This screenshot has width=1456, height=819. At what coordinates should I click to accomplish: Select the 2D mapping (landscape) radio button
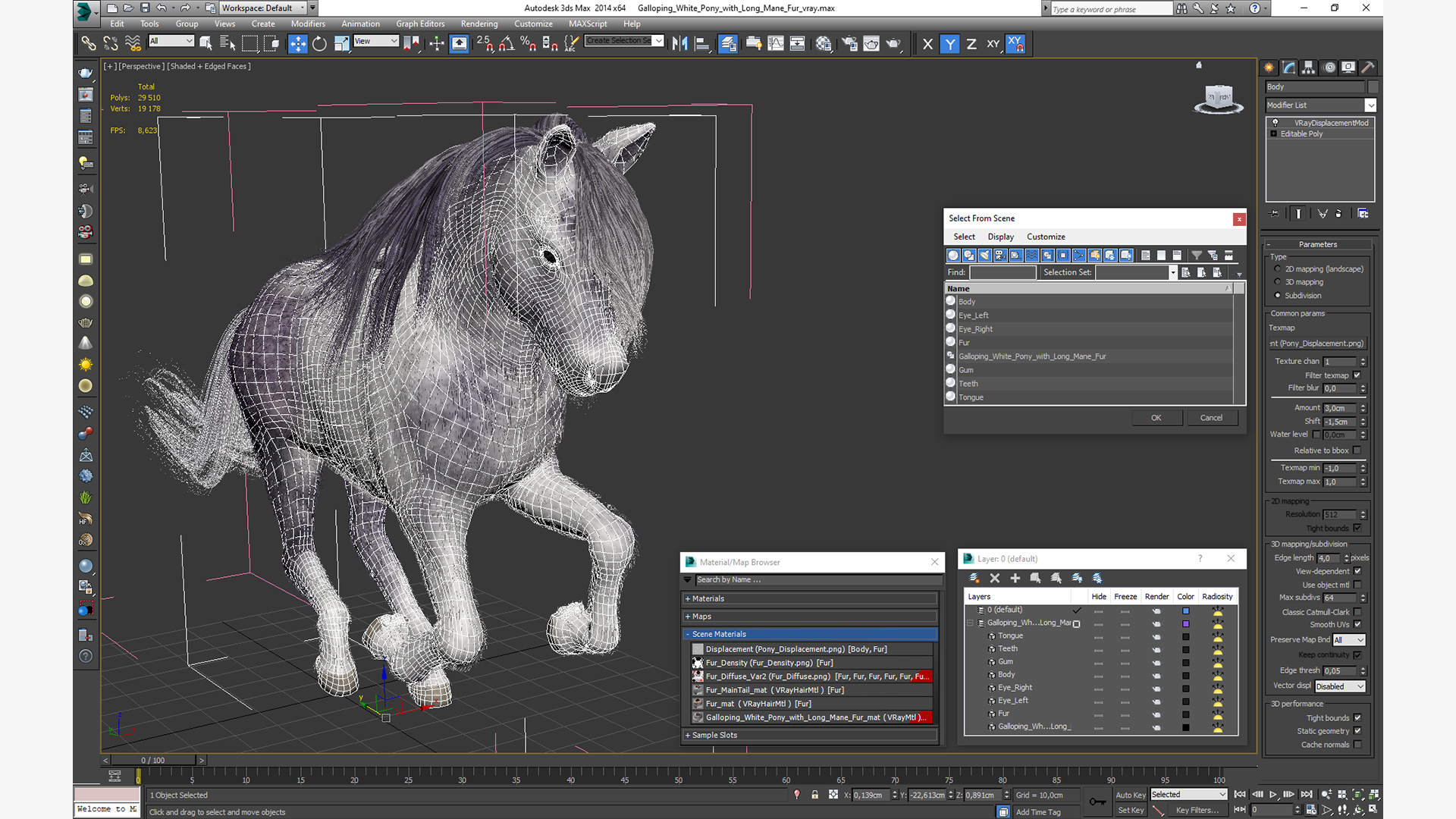point(1278,269)
